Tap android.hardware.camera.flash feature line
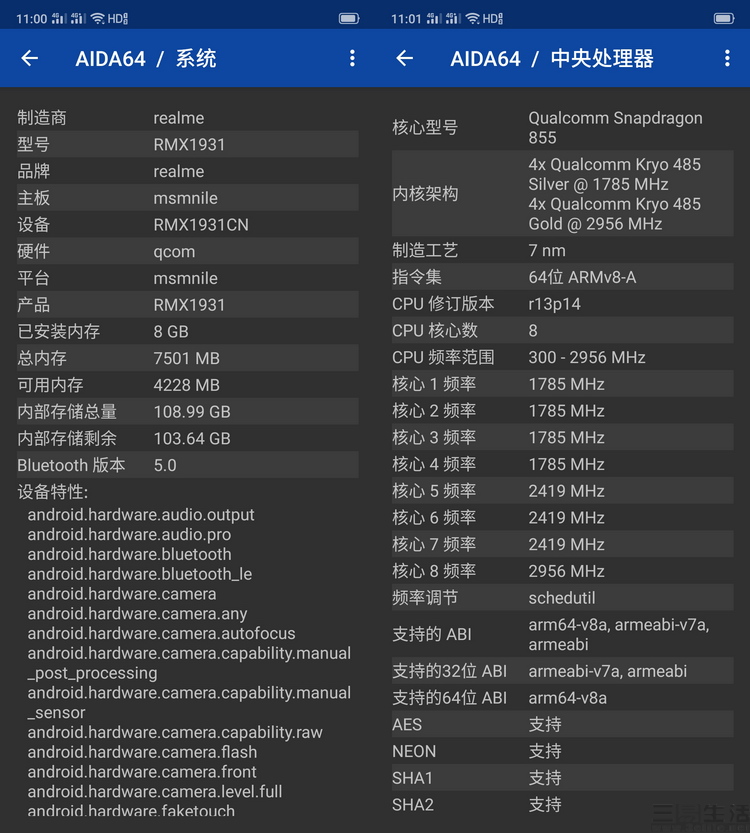Image resolution: width=750 pixels, height=833 pixels. coord(142,752)
